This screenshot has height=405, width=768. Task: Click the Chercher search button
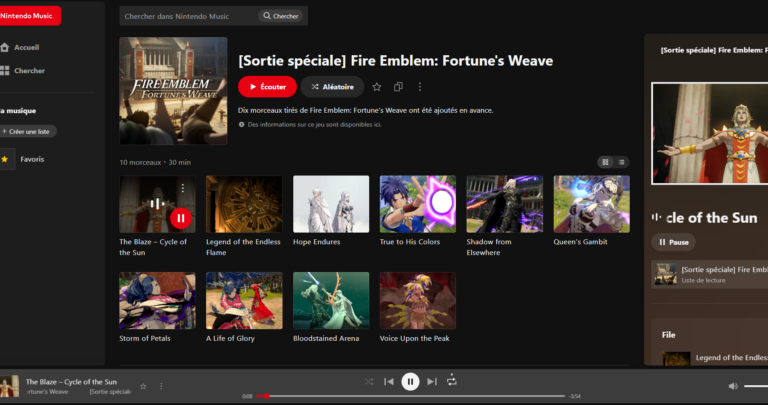pos(280,16)
